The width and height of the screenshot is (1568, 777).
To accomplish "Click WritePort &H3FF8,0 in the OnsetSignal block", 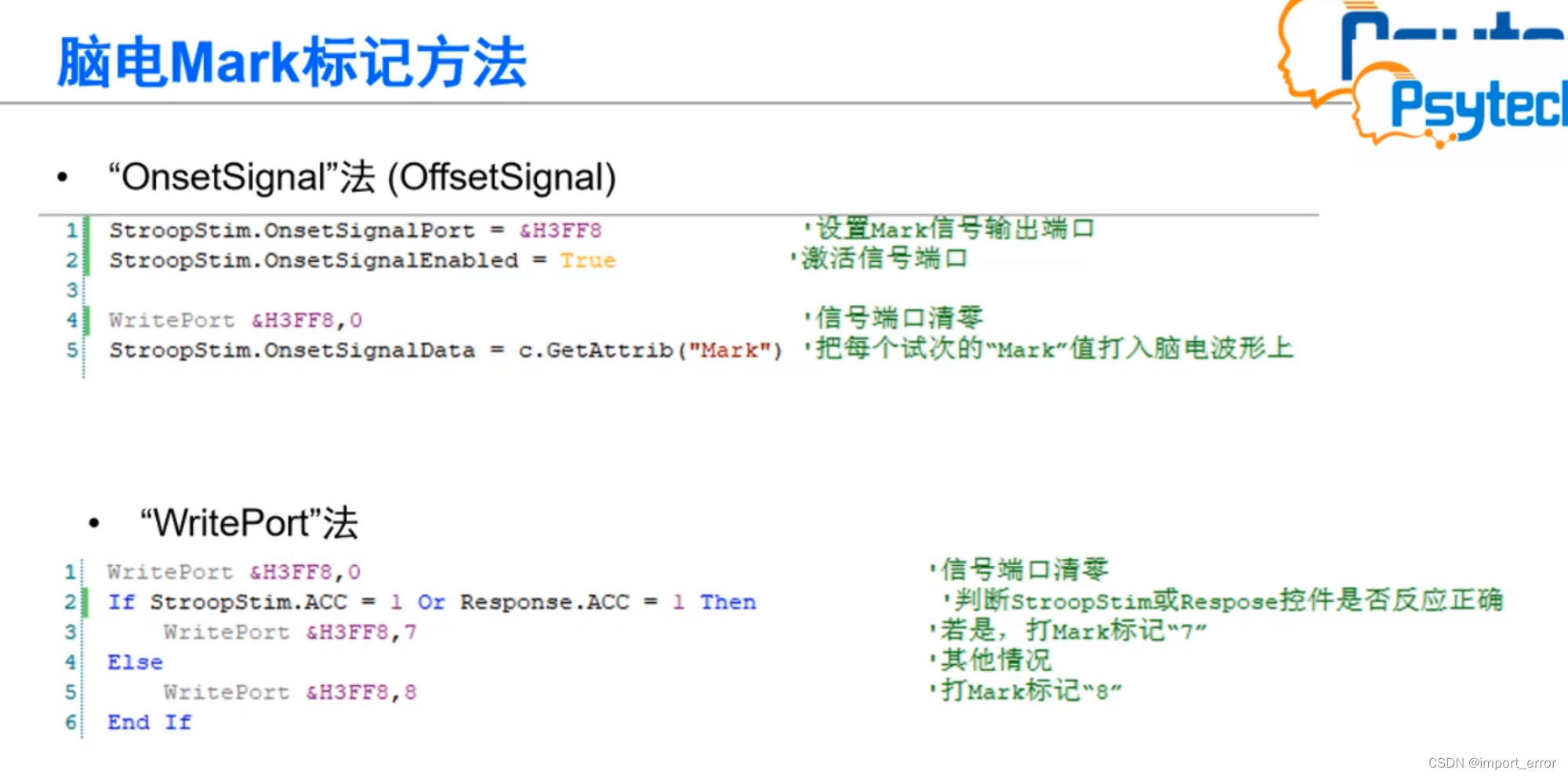I will pos(235,320).
